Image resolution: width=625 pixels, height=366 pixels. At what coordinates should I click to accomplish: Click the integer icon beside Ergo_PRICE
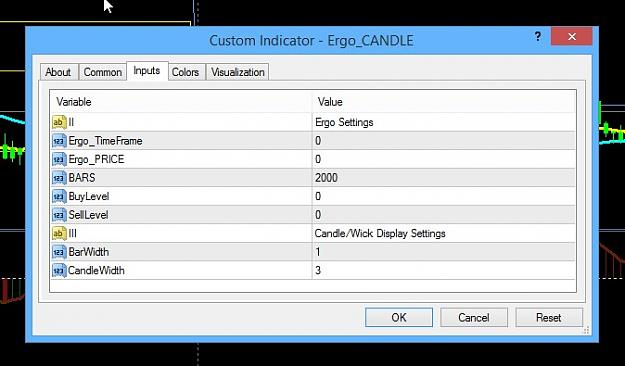click(59, 159)
